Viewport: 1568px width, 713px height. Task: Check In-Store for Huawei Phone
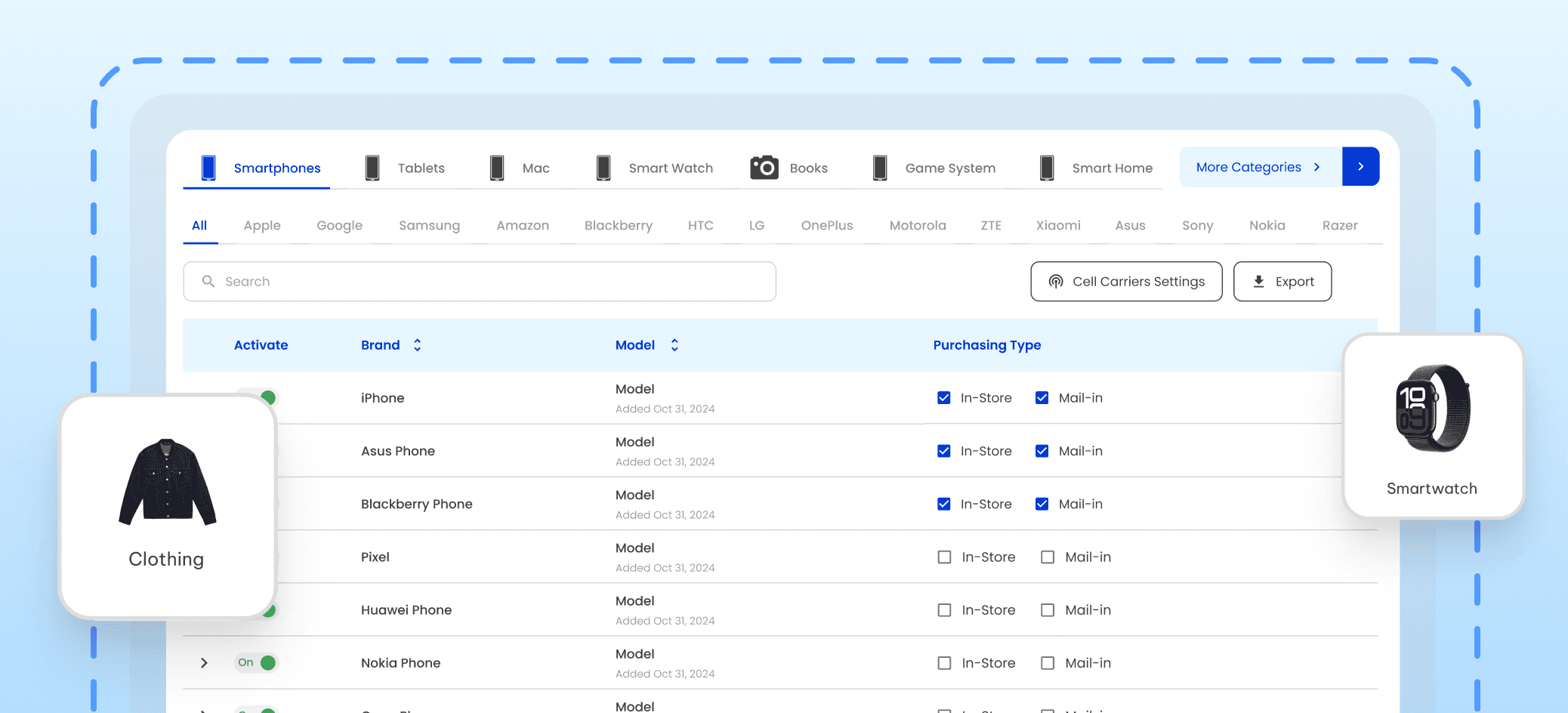[944, 610]
